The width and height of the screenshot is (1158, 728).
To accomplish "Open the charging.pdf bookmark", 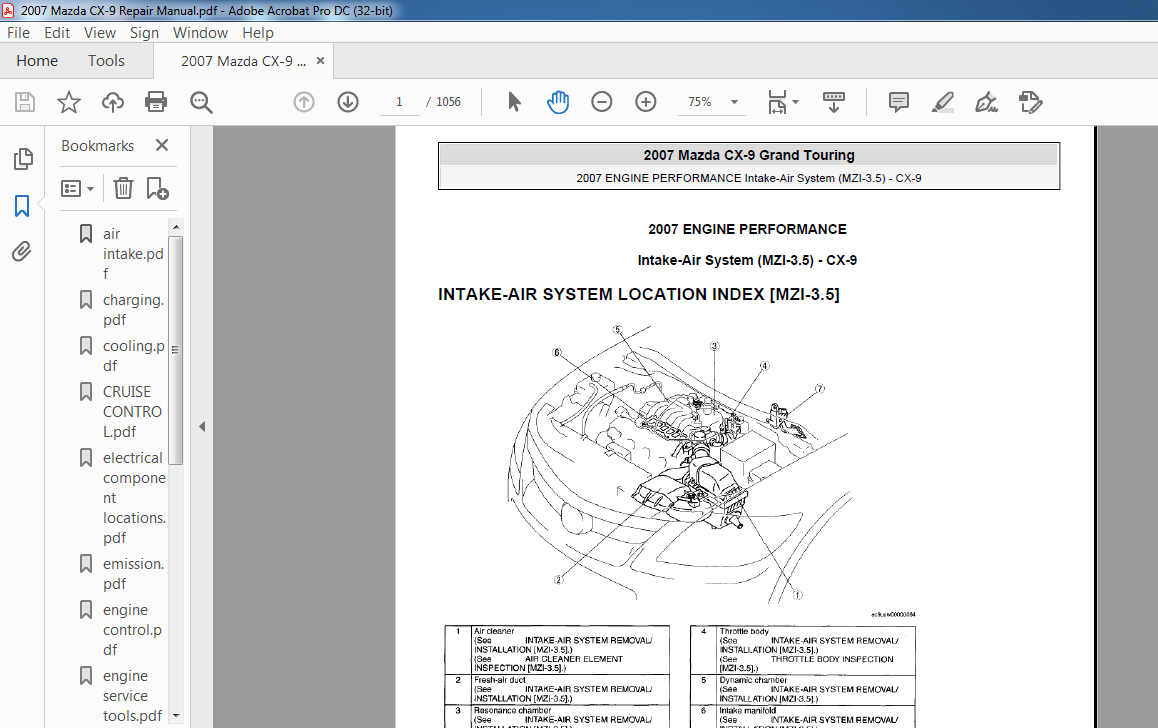I will [x=133, y=309].
